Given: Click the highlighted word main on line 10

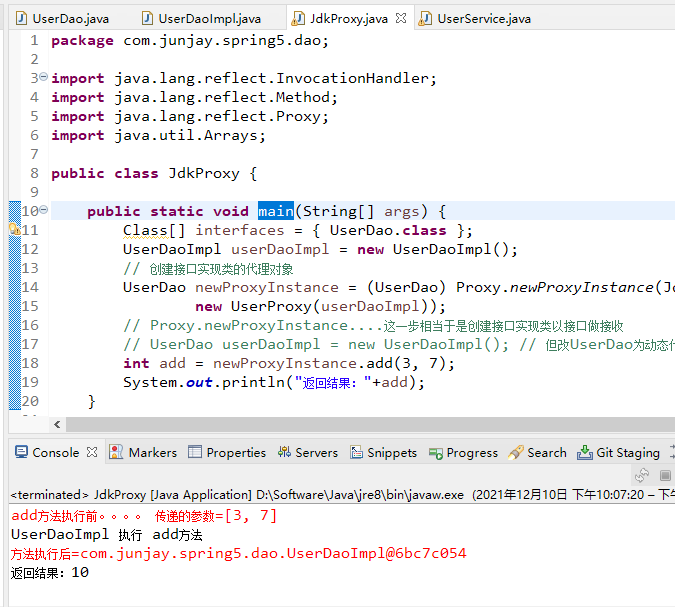Looking at the screenshot, I should click(276, 211).
